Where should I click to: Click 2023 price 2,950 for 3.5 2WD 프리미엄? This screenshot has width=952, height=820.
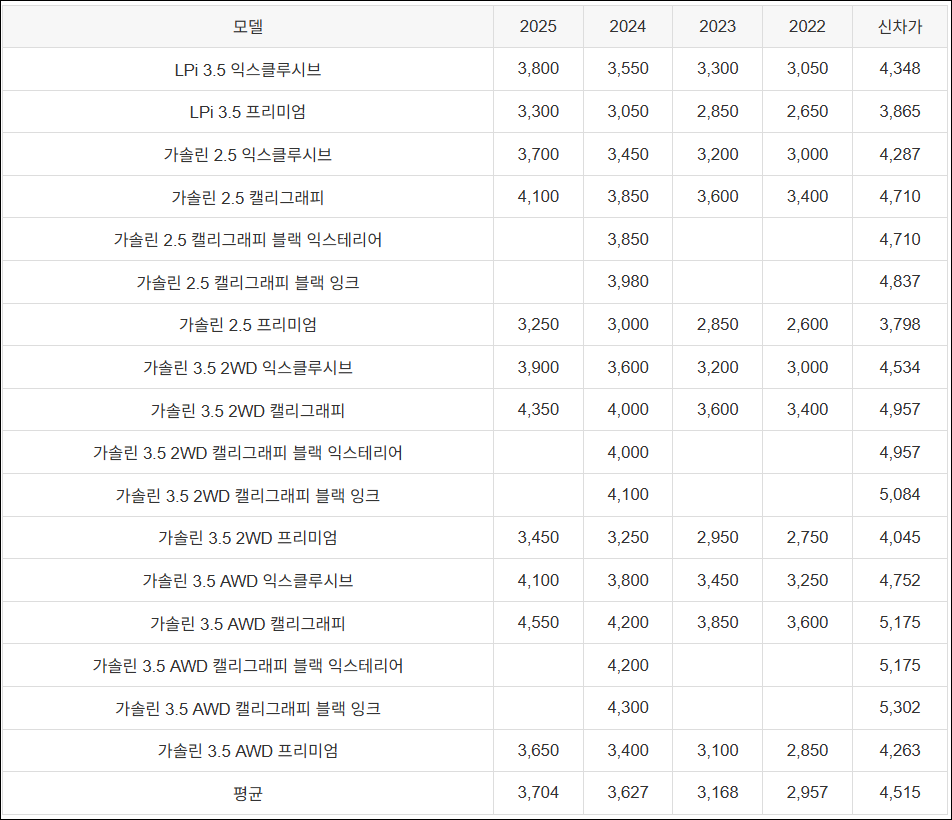(718, 537)
